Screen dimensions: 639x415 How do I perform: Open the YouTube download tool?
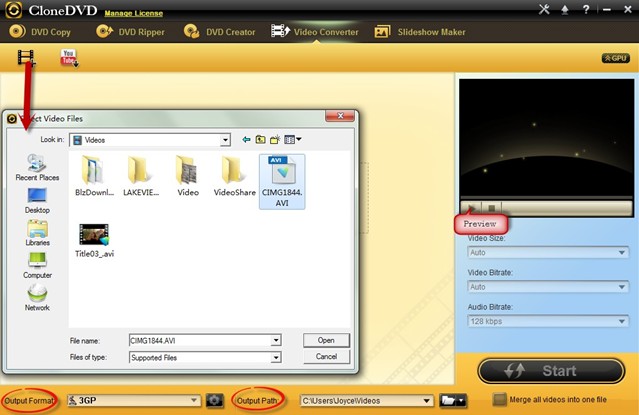[69, 58]
